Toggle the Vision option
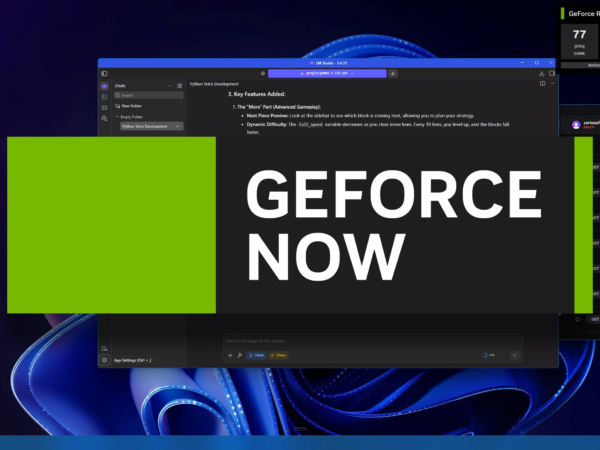Viewport: 600px width, 450px height. pyautogui.click(x=278, y=355)
